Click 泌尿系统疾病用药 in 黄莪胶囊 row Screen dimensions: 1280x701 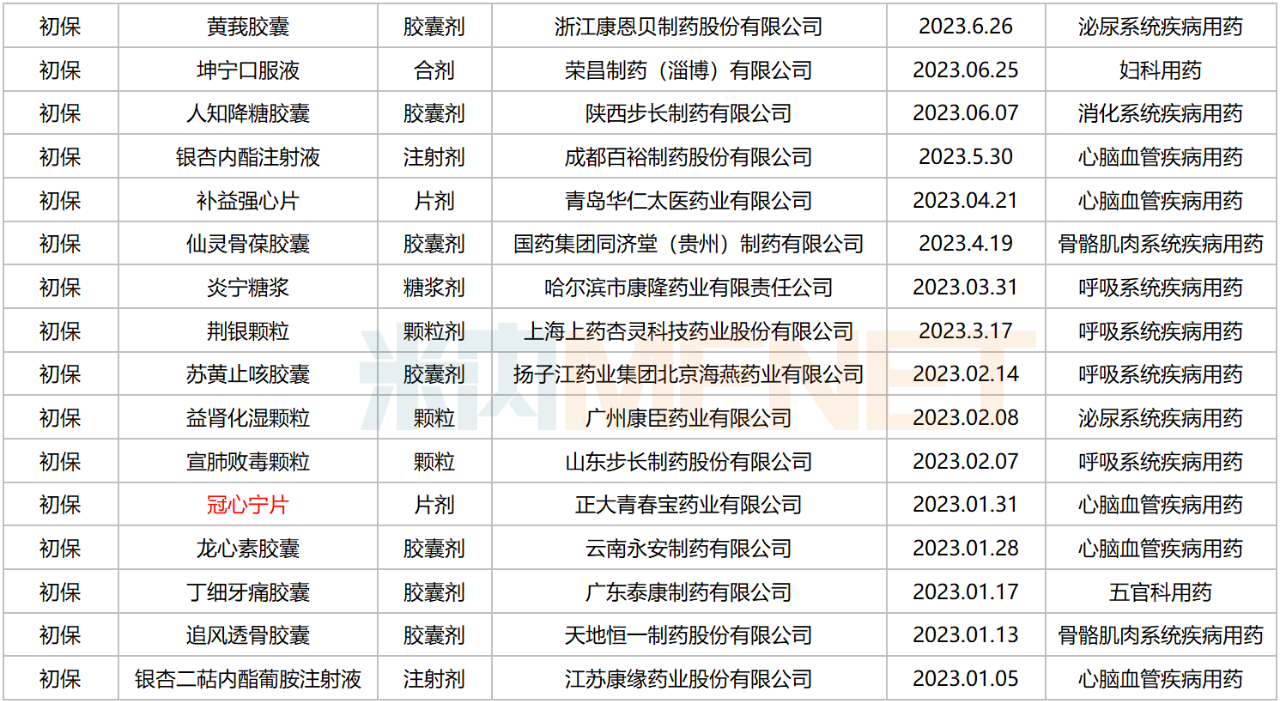coord(1161,27)
